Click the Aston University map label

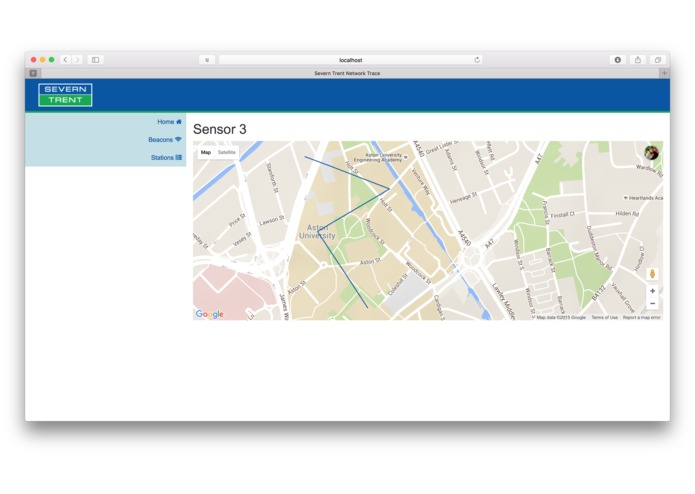(317, 231)
